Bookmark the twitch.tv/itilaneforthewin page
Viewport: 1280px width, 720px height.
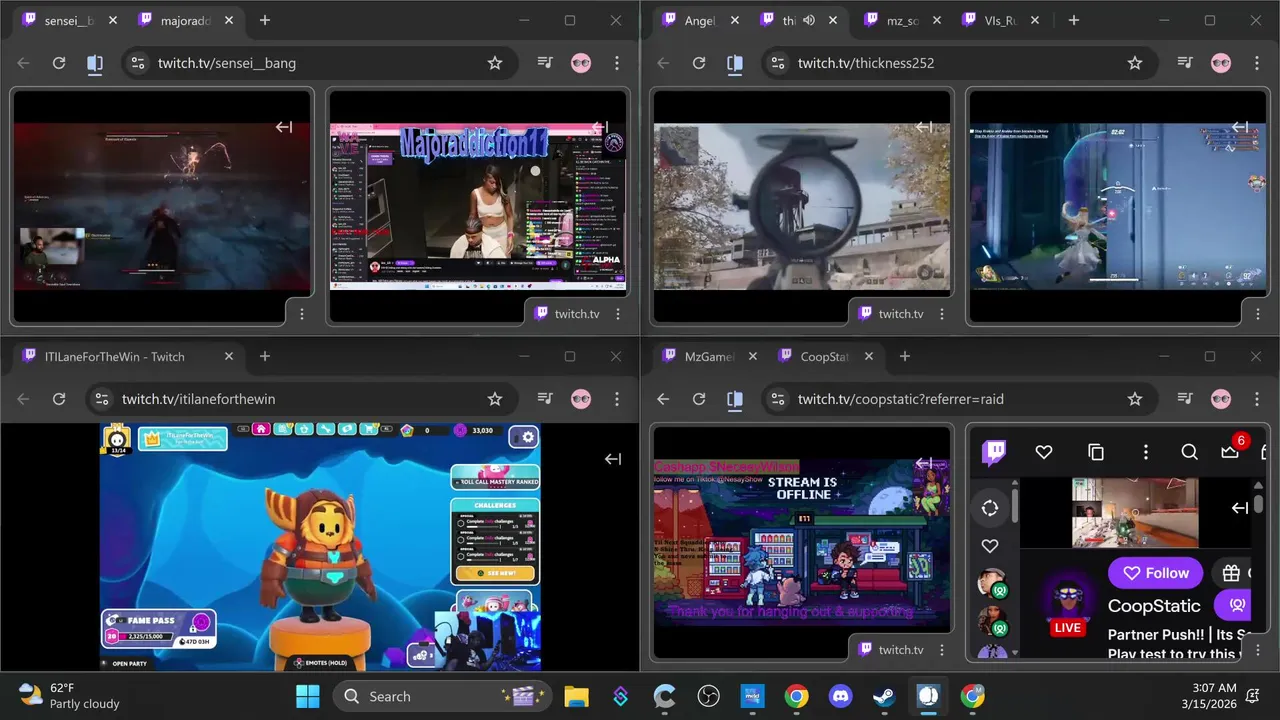tap(495, 399)
